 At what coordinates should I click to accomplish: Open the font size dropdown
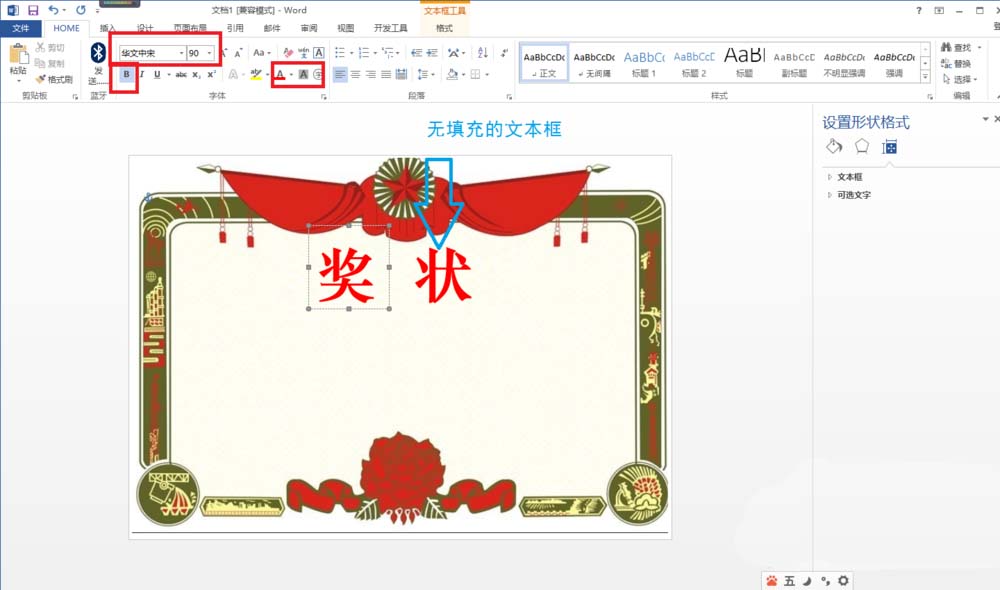[x=210, y=53]
